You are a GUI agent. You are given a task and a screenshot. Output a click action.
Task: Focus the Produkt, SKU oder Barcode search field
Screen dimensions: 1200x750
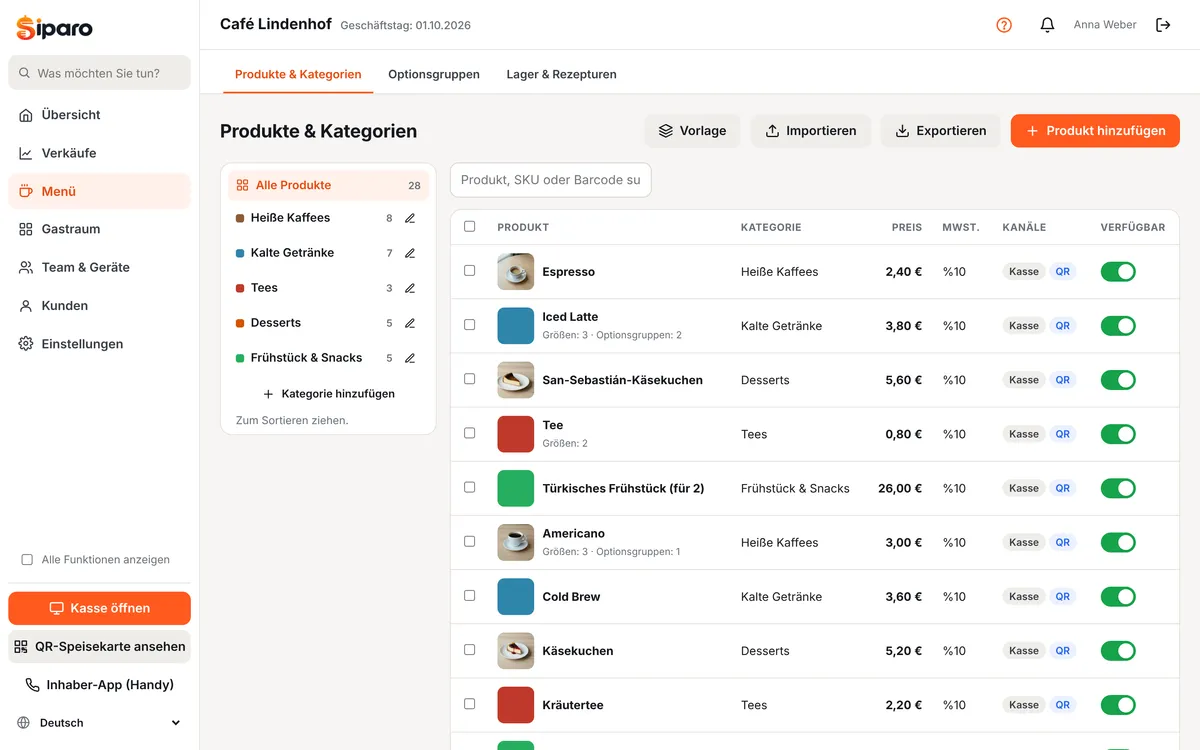[551, 180]
